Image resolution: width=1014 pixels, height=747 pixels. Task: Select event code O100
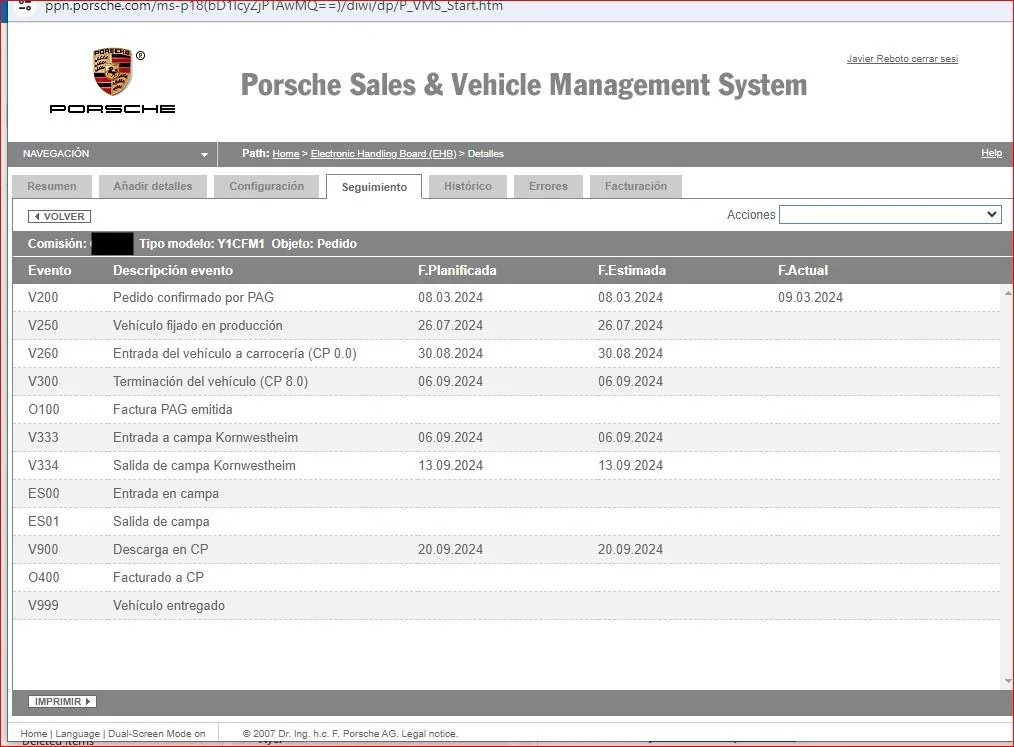click(44, 409)
